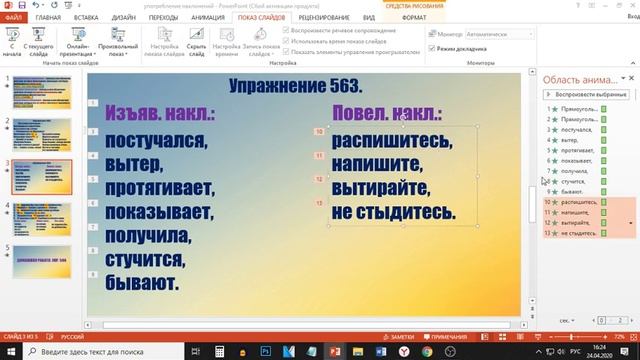
Task: Select slide 1 thumbnail
Action: (42, 92)
